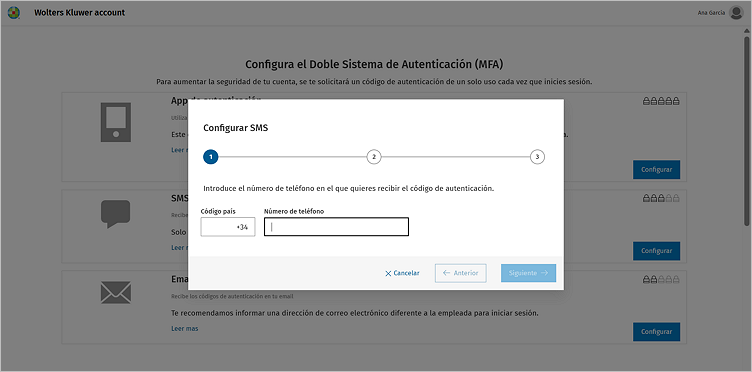Click the security padlocks on Email card
This screenshot has width=752, height=372.
[x=661, y=279]
